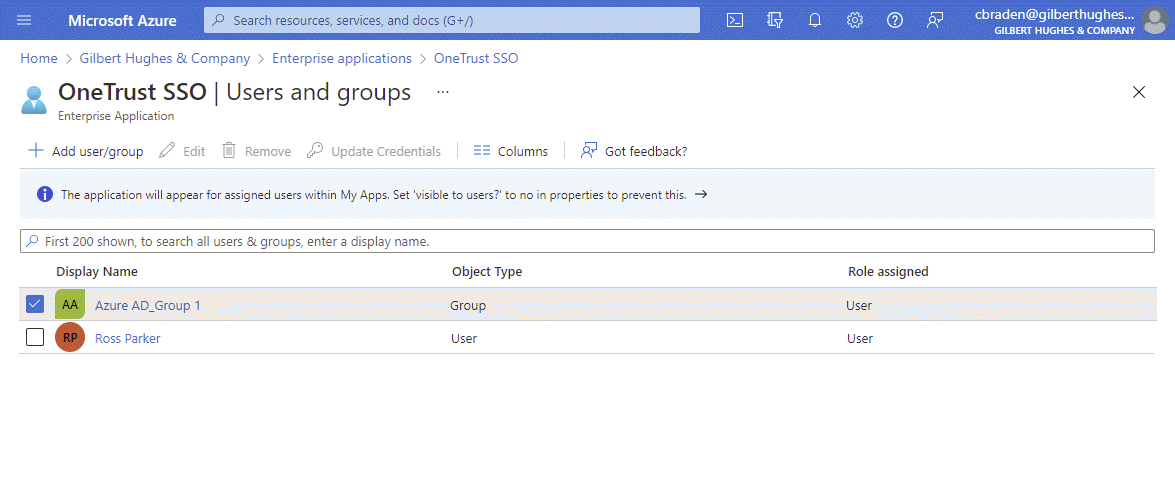Open the Help question mark icon
This screenshot has height=484, width=1175.
(x=894, y=20)
